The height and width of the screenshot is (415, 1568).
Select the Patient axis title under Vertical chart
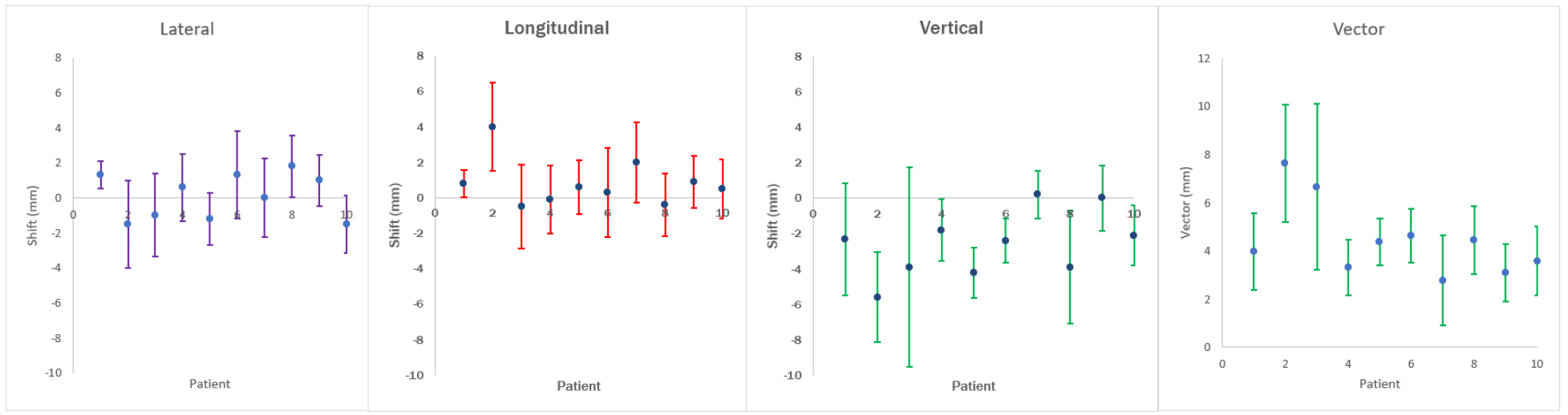click(973, 386)
